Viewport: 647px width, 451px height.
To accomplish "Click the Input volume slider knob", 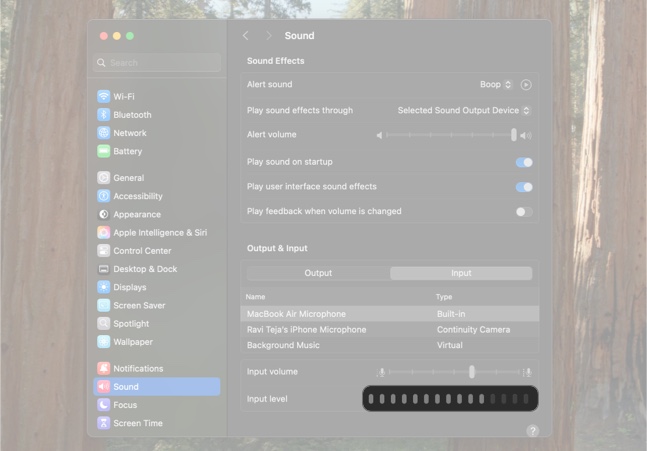I will pyautogui.click(x=472, y=372).
